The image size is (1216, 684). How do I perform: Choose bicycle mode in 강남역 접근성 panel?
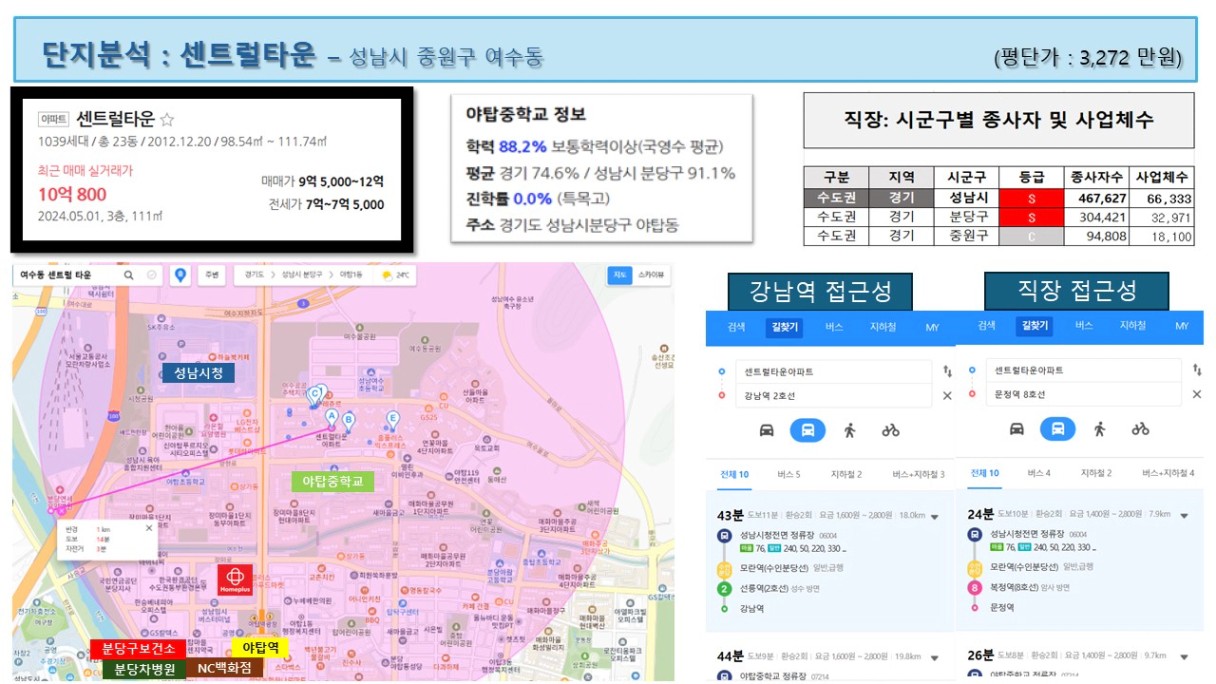pyautogui.click(x=891, y=430)
